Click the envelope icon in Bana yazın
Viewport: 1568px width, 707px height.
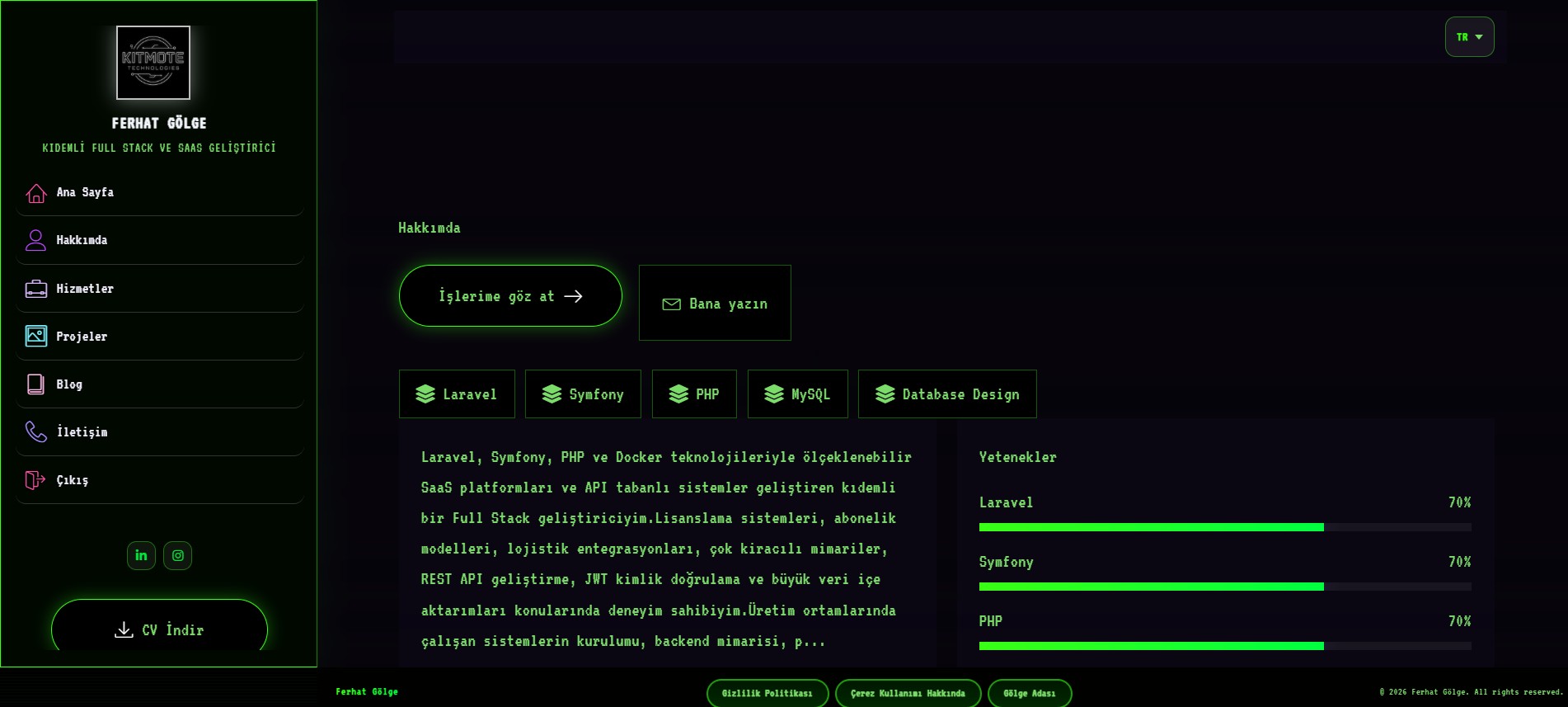[x=672, y=304]
